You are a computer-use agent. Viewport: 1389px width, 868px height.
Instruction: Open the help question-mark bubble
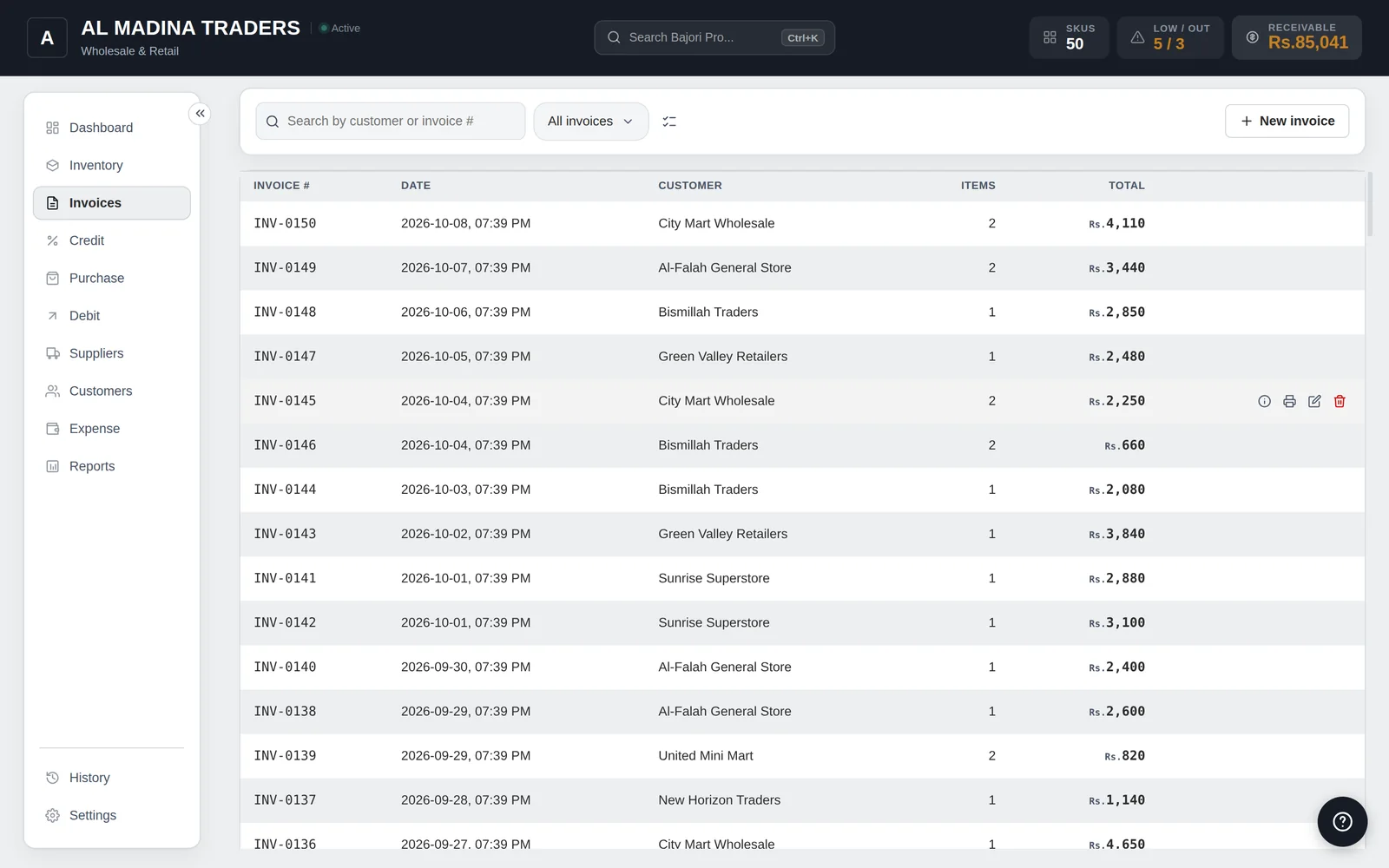[1342, 821]
